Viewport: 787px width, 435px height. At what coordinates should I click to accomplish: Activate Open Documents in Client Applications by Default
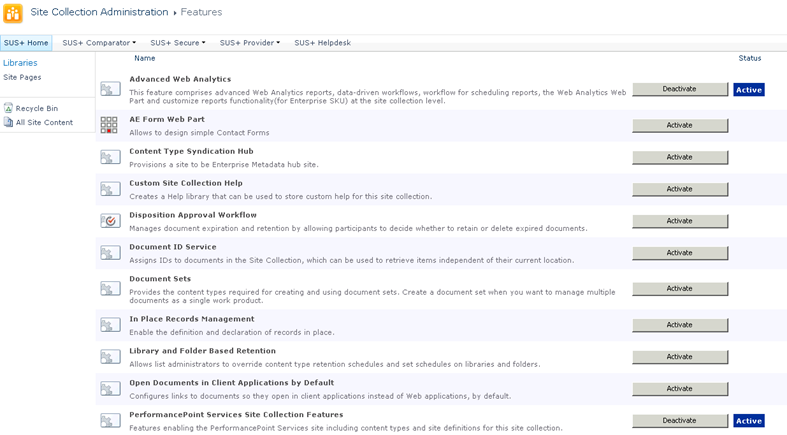pyautogui.click(x=680, y=389)
